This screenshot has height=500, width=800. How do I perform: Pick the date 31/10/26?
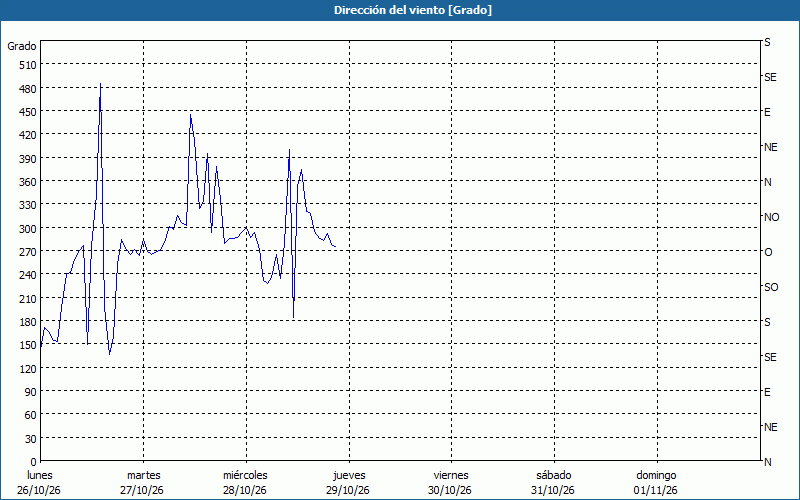tap(553, 490)
